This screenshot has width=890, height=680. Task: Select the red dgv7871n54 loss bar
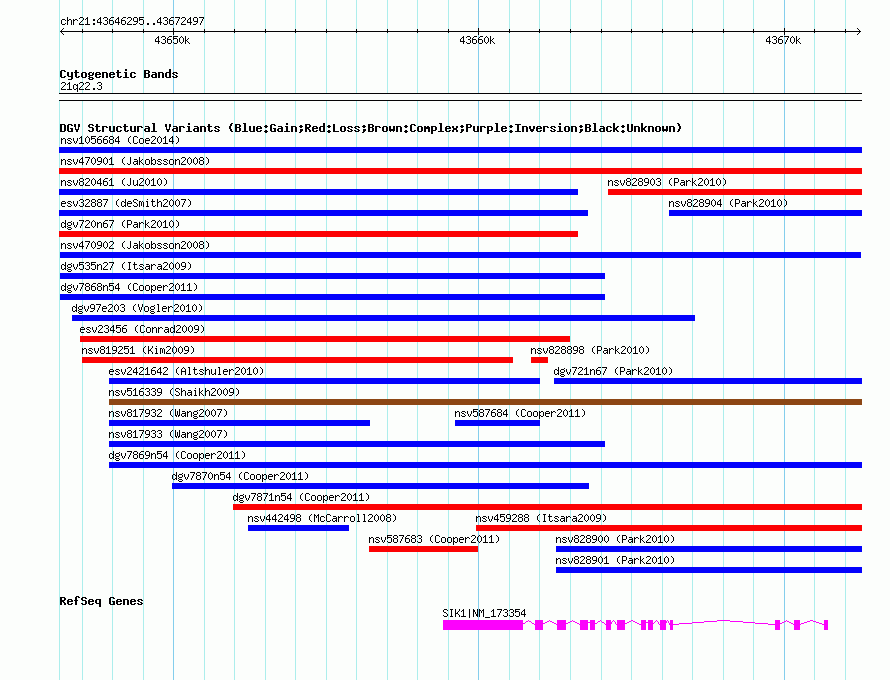click(547, 507)
